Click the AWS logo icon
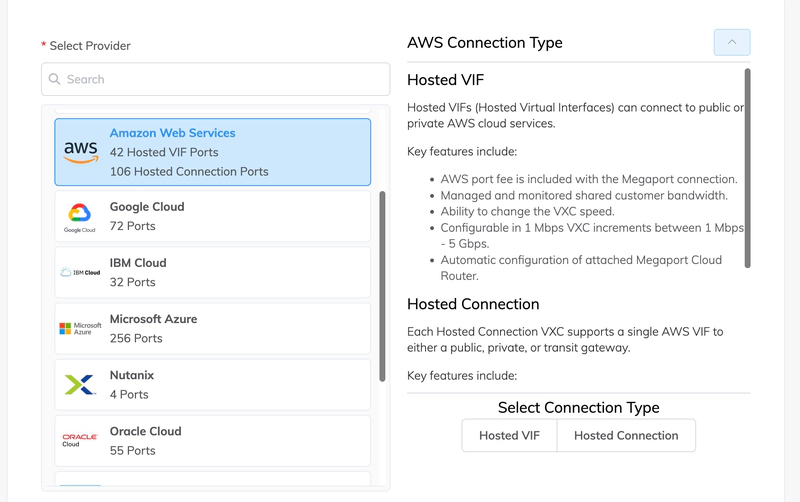 click(81, 152)
